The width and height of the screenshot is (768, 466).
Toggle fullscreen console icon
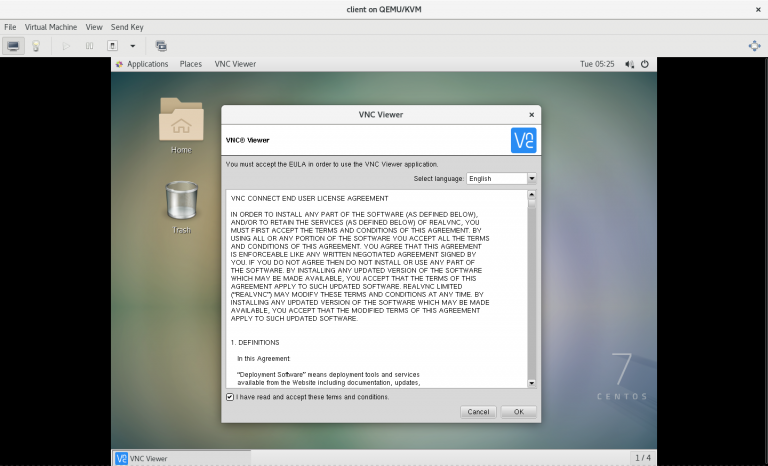pos(754,46)
